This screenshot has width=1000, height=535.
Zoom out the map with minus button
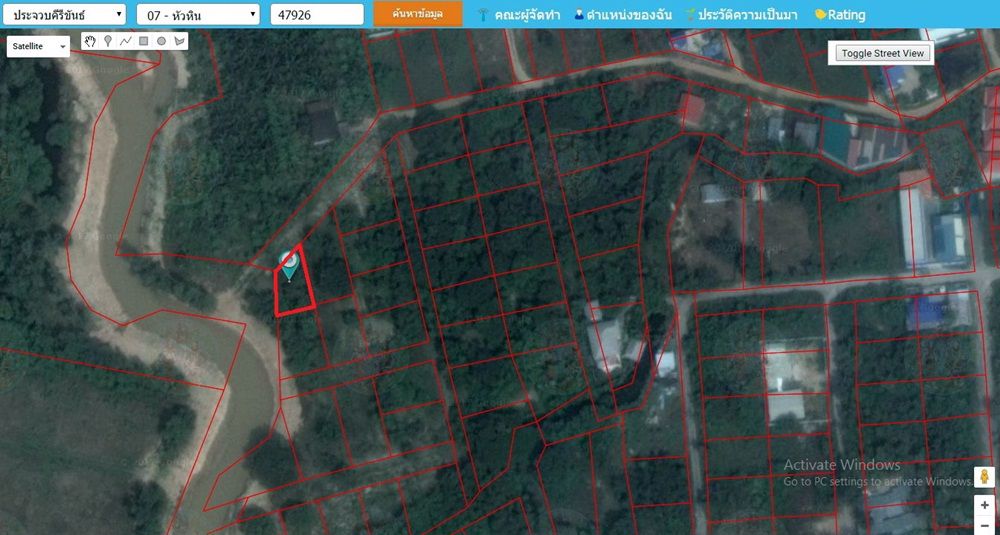click(984, 525)
